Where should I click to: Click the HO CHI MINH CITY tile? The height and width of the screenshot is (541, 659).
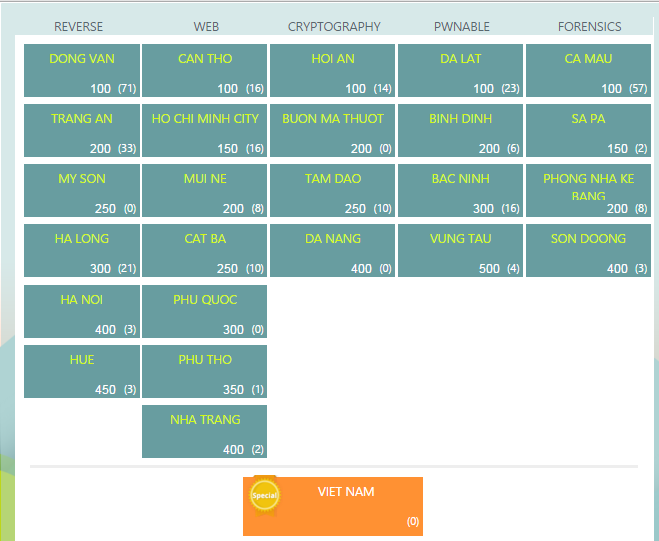click(x=205, y=131)
